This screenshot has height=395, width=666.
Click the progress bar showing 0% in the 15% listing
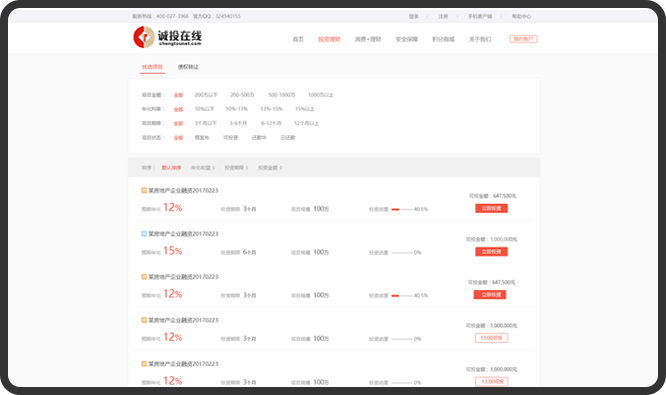point(402,253)
